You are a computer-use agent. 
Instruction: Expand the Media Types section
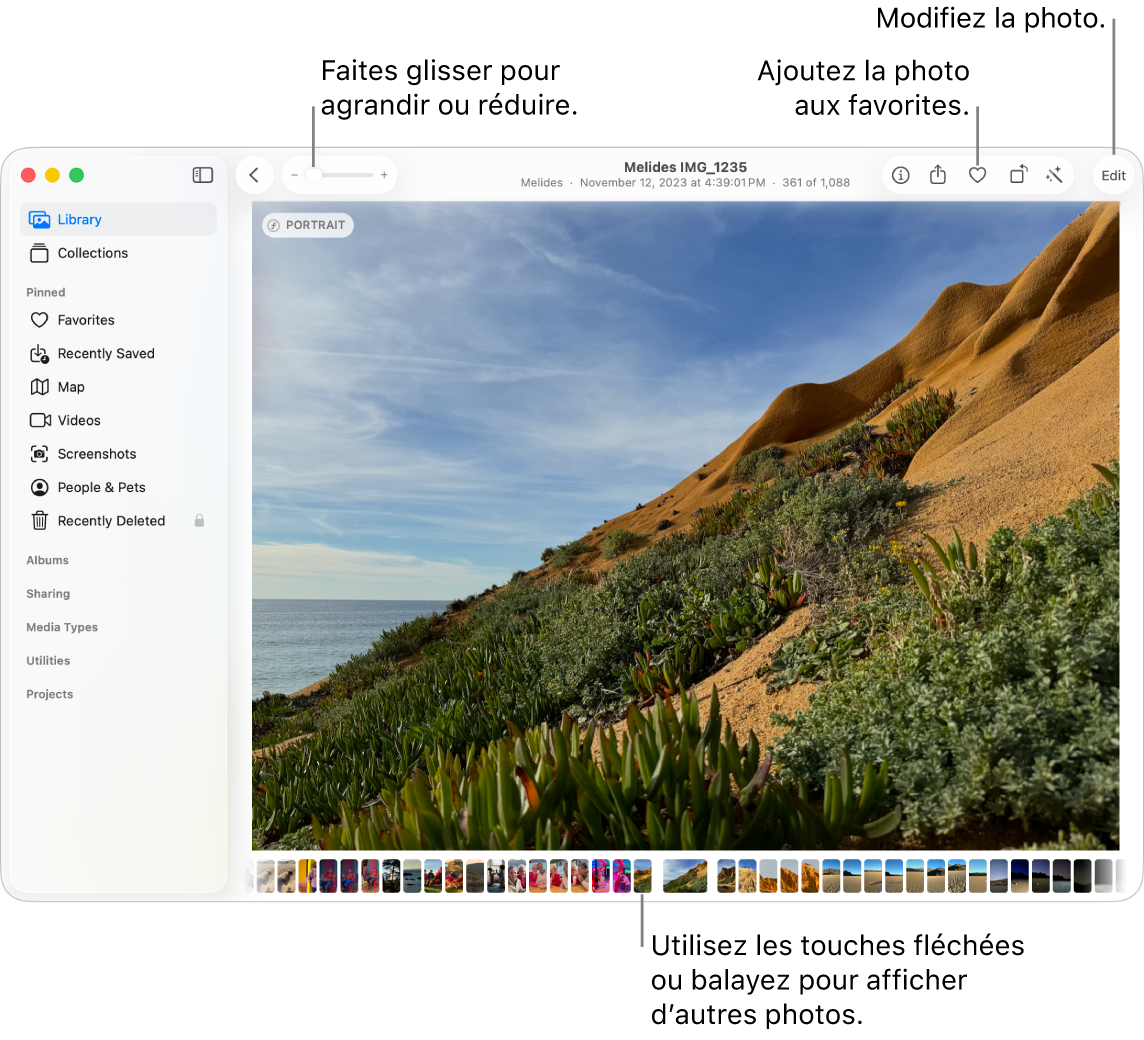coord(62,627)
